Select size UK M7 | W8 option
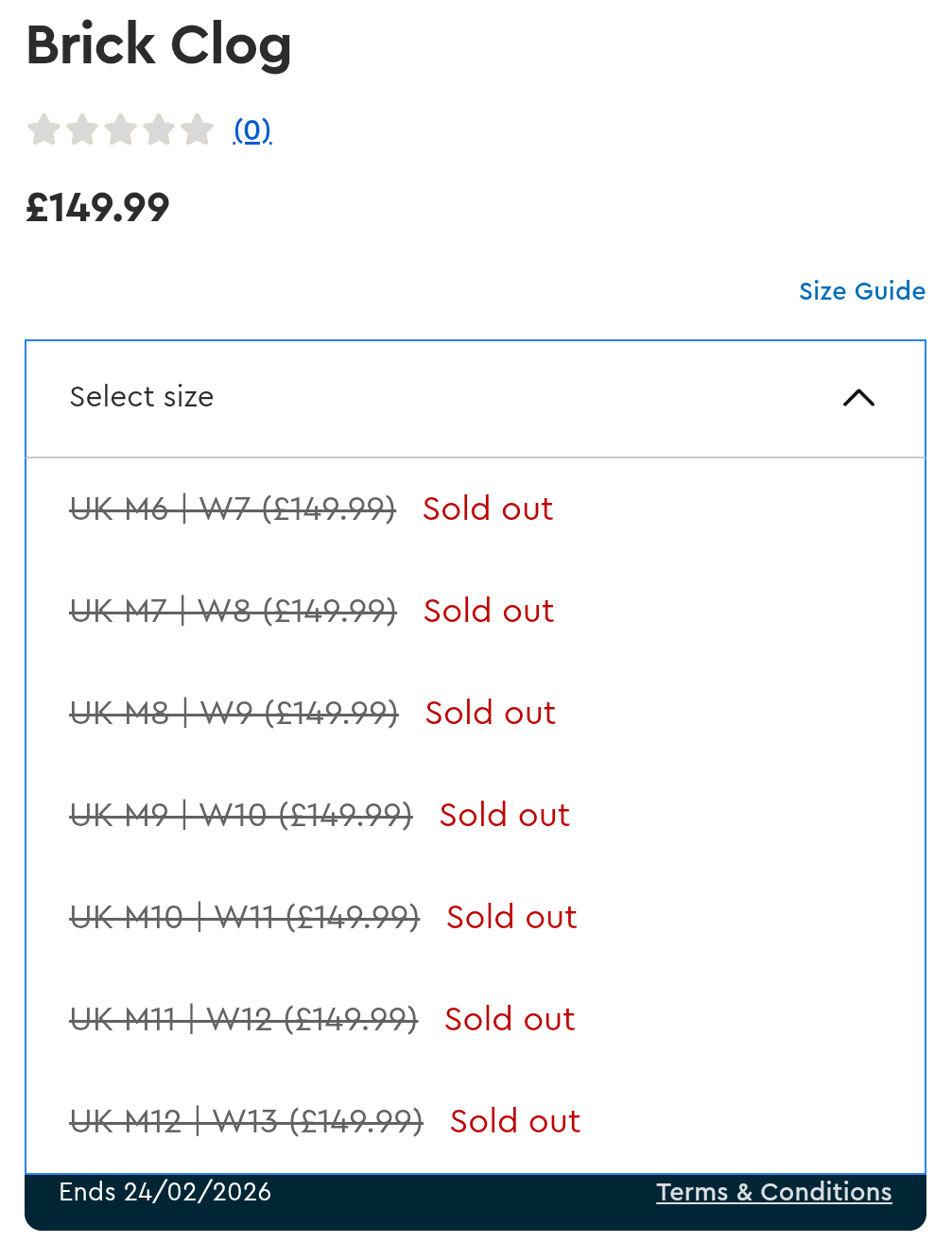Image resolution: width=952 pixels, height=1260 pixels. click(x=234, y=612)
